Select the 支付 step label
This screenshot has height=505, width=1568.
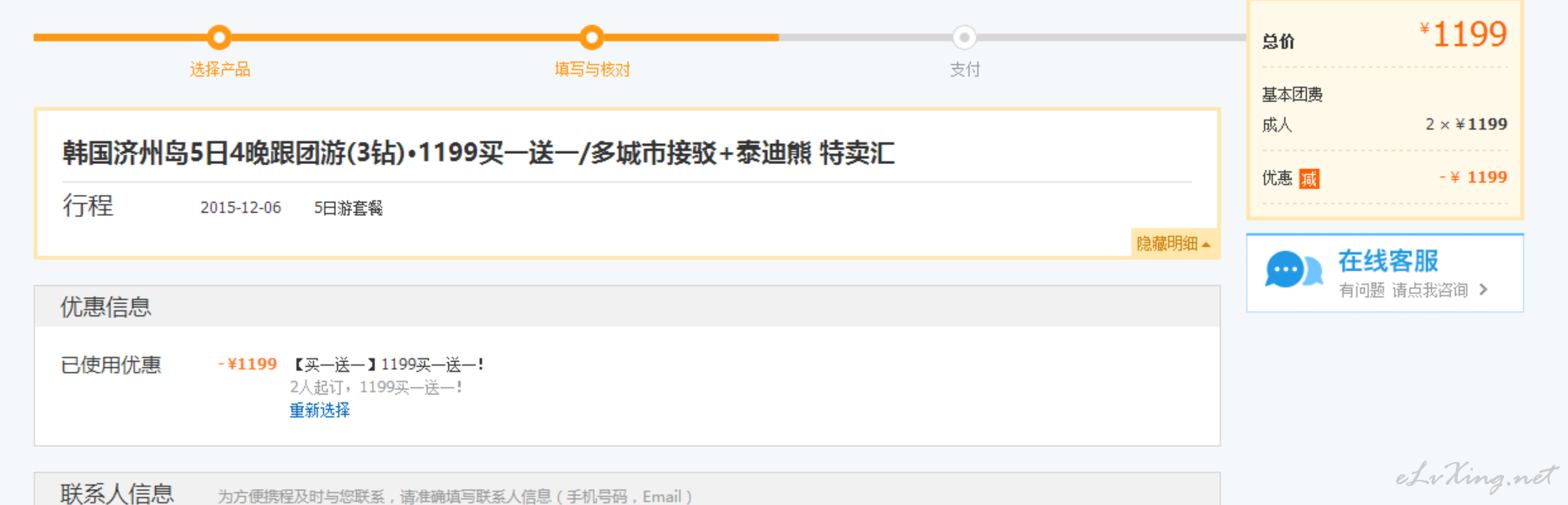(965, 69)
